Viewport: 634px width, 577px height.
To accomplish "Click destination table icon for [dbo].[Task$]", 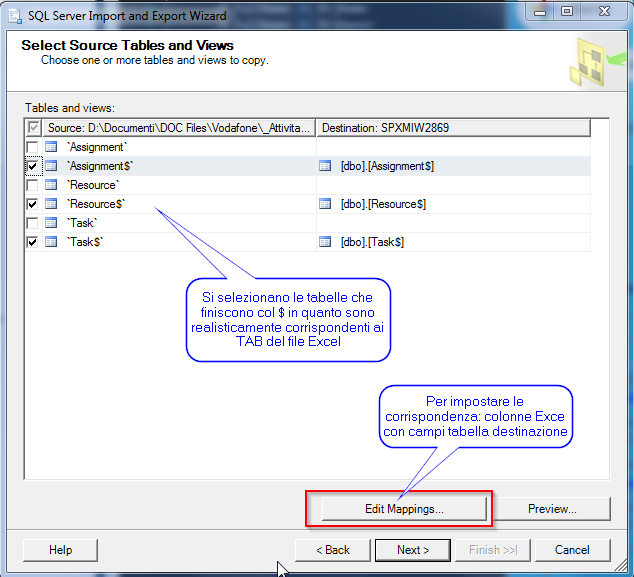I will tap(325, 242).
